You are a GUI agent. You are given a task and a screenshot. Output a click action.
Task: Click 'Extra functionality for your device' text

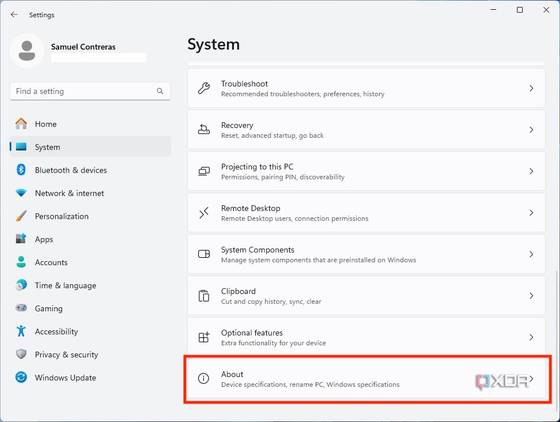[273, 343]
